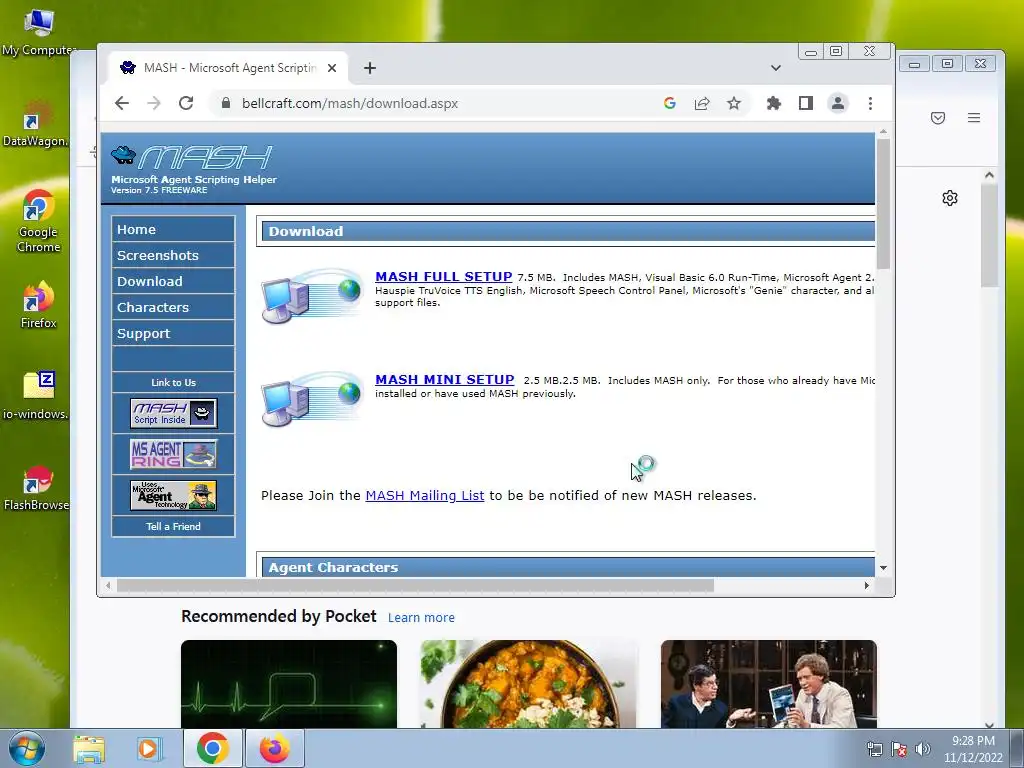Open the green heartbeat Pocket story thumbnail
Screen dimensions: 1024x768
289,684
